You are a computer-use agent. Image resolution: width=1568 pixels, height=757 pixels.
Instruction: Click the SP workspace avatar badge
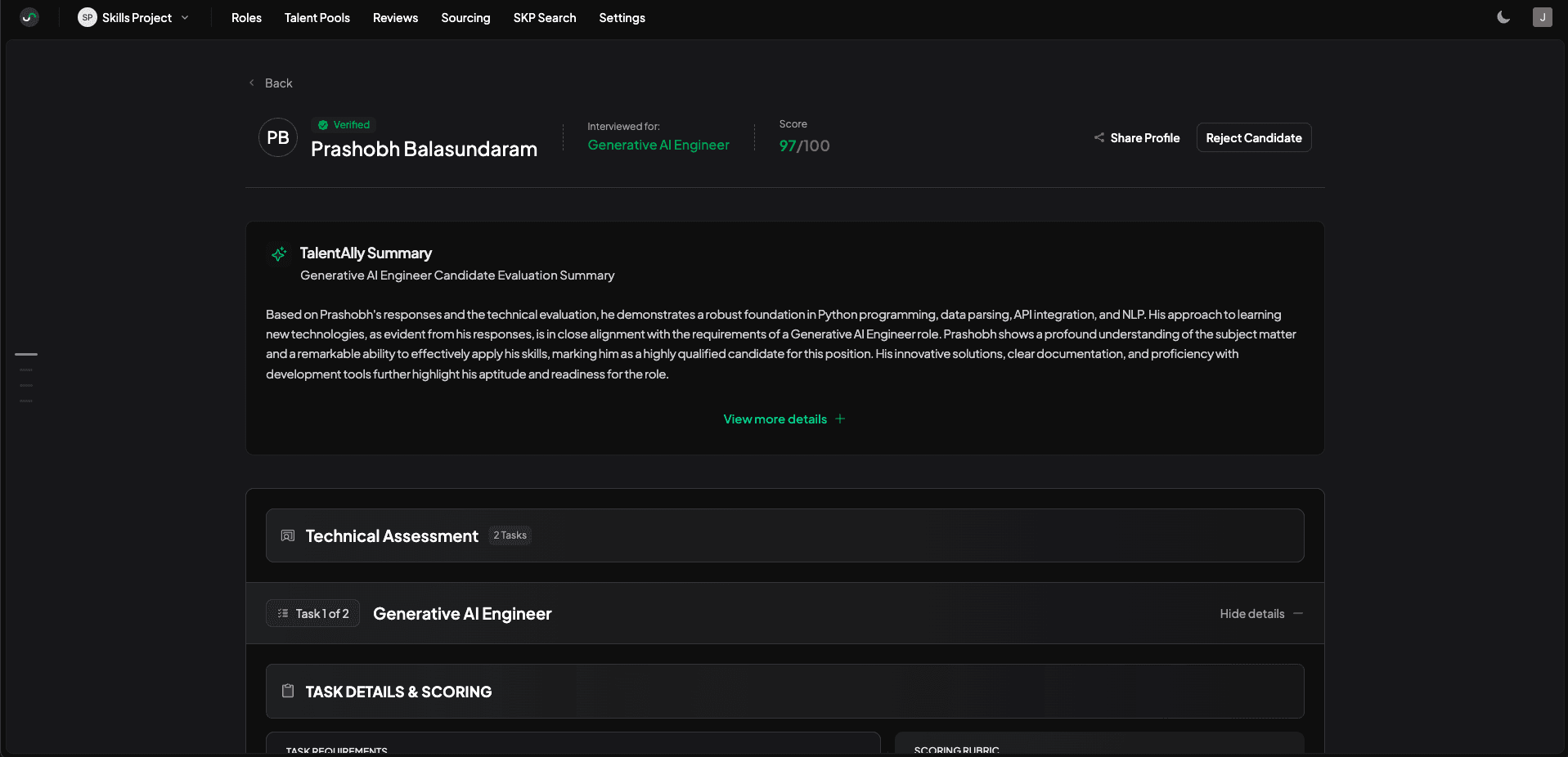click(x=87, y=17)
